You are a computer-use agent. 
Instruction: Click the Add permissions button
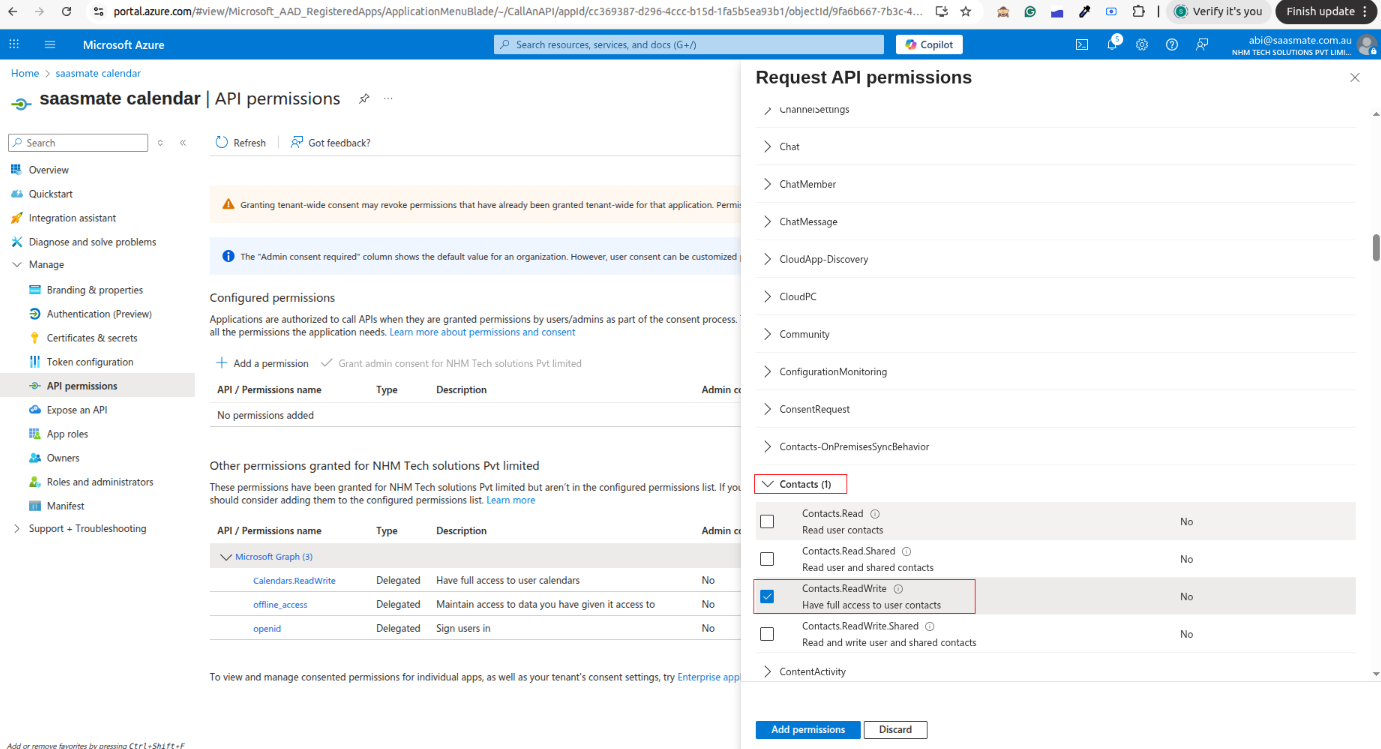click(807, 730)
